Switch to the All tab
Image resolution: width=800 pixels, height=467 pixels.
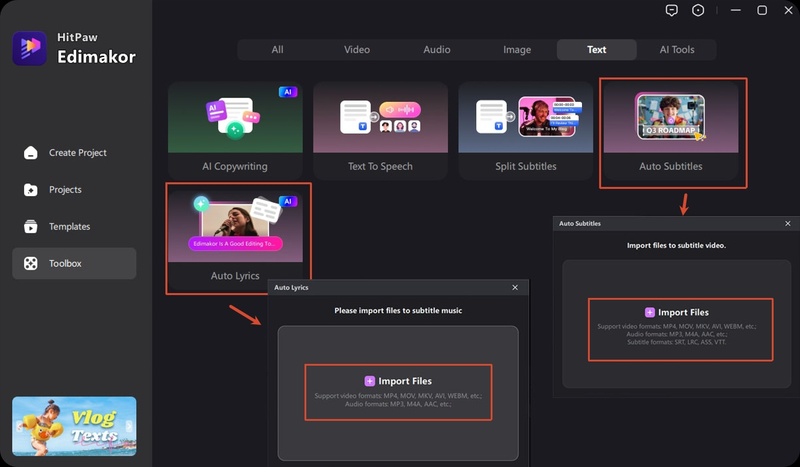277,50
